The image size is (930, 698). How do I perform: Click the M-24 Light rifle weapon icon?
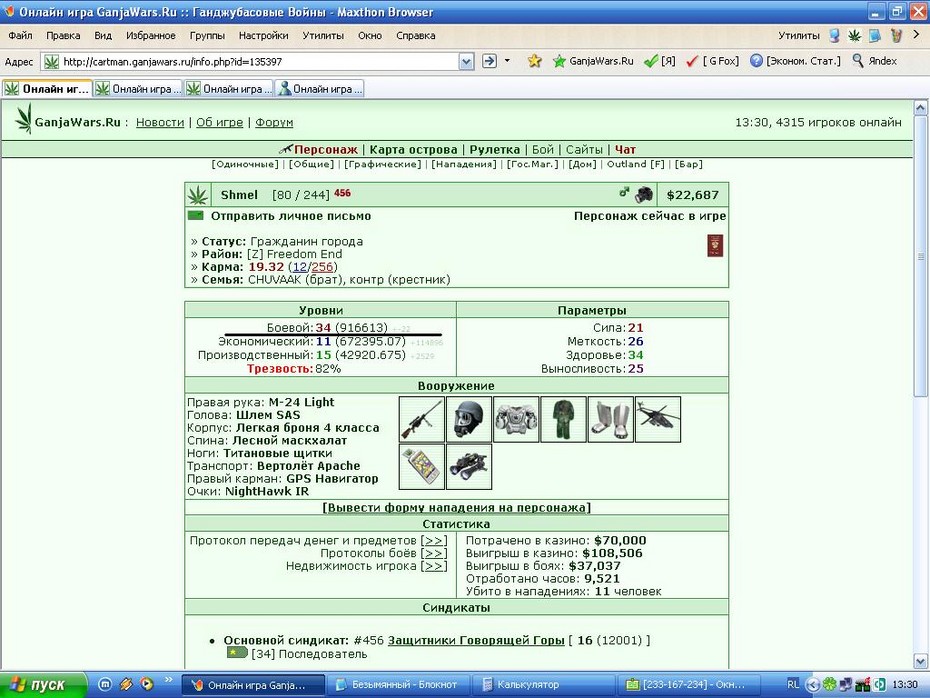click(x=422, y=419)
